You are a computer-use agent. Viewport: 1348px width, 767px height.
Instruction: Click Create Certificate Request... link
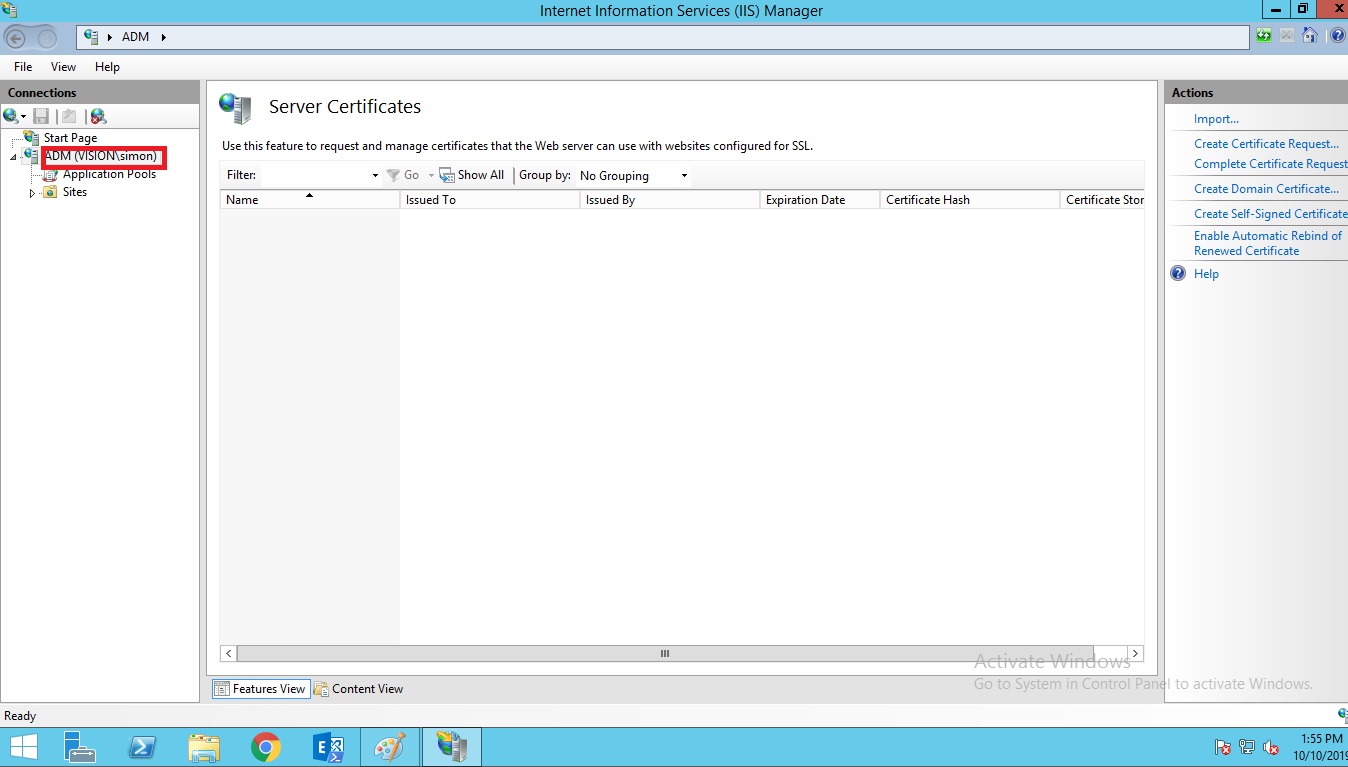[1266, 144]
